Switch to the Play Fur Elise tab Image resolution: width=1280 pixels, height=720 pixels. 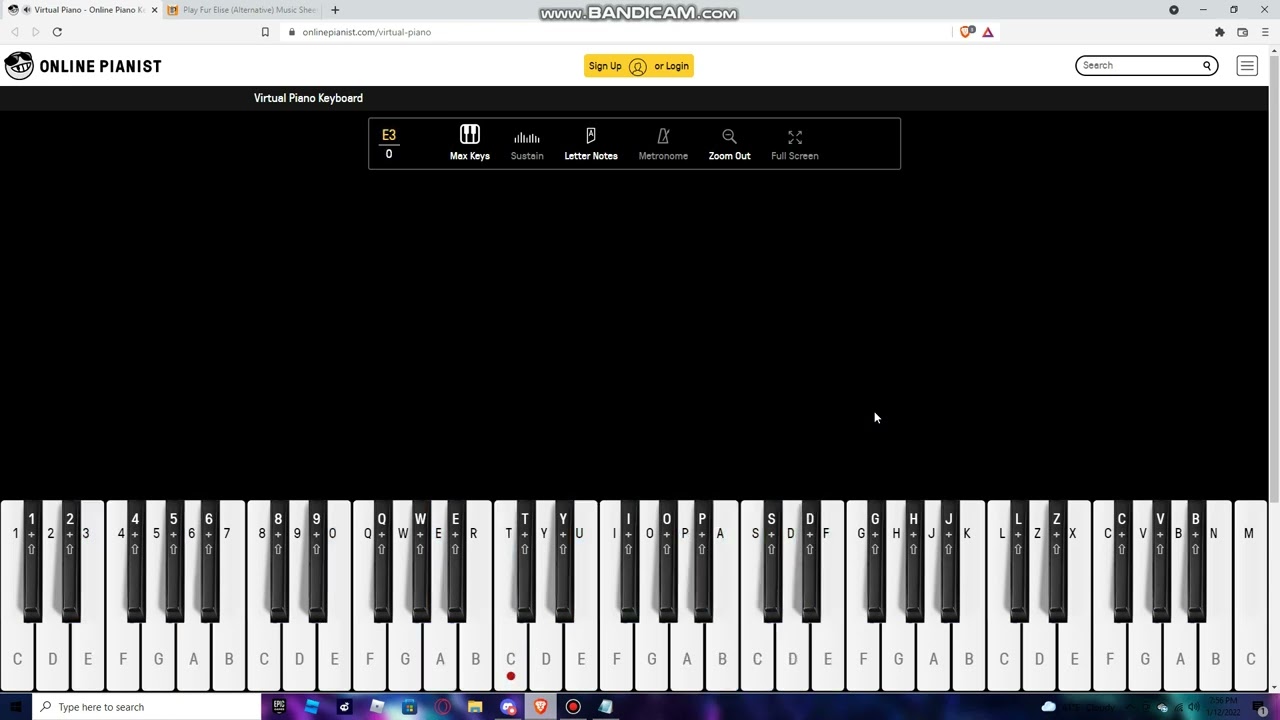[243, 10]
